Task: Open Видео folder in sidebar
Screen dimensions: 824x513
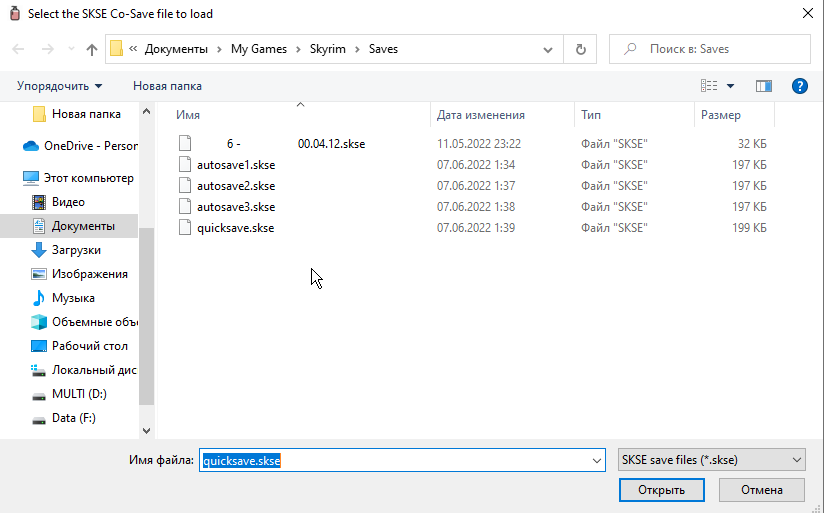Action: 58,202
